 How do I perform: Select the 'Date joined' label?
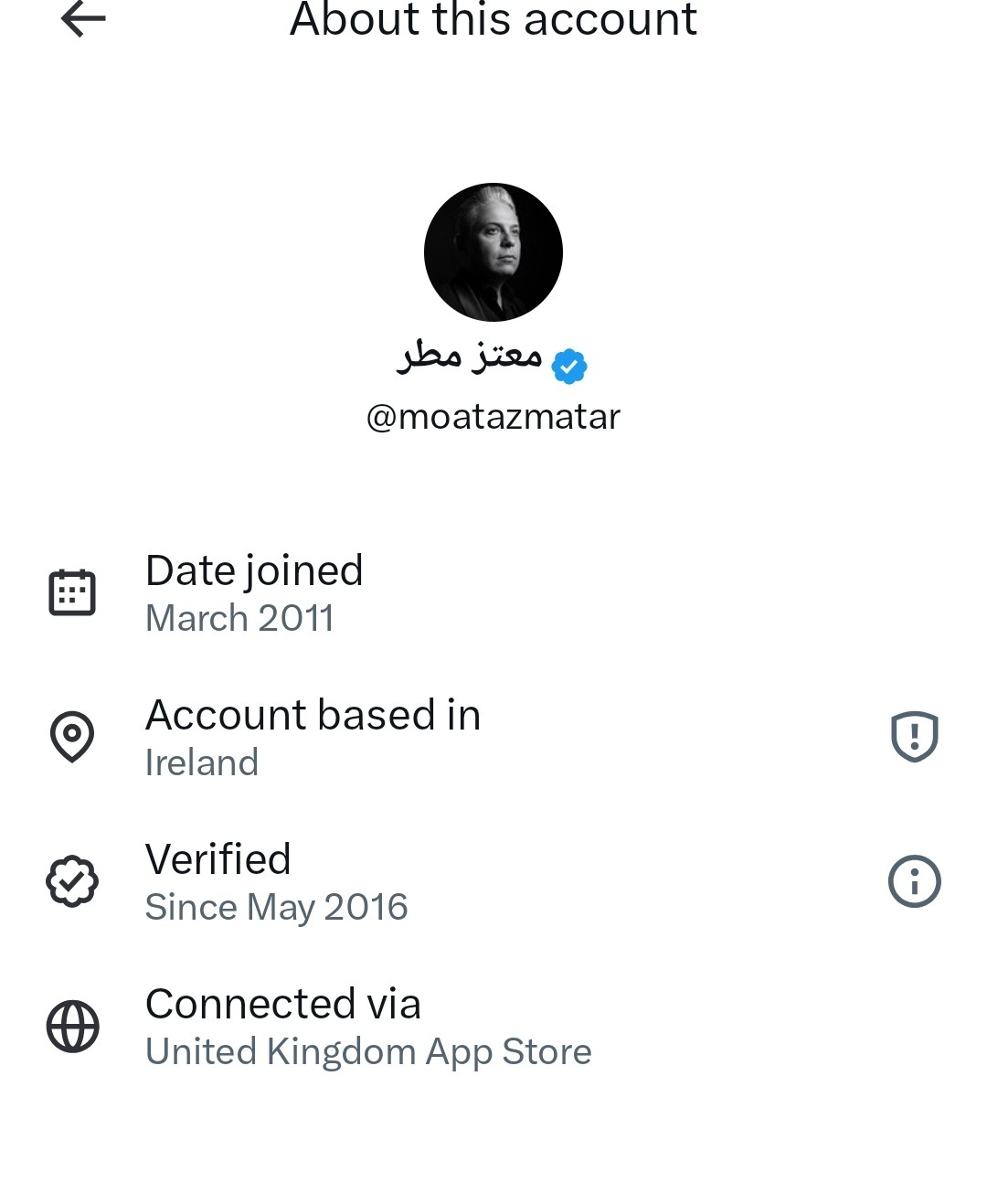pos(254,570)
